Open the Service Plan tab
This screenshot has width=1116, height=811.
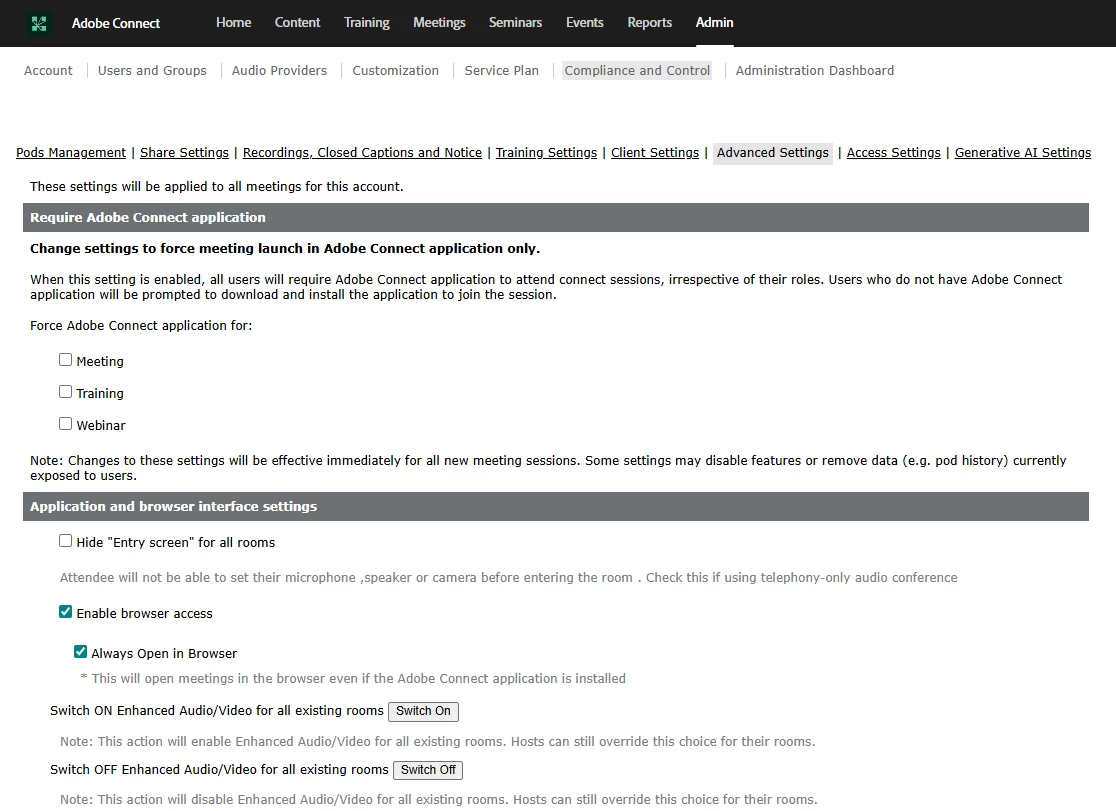(x=502, y=70)
